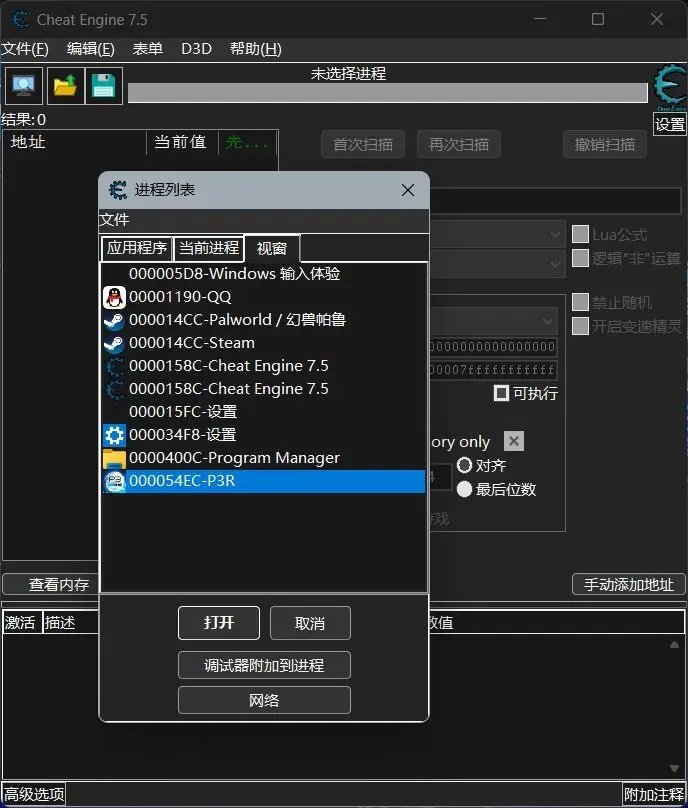Click the gear icon beside 000034F8-设置
The height and width of the screenshot is (808, 688).
tap(114, 435)
